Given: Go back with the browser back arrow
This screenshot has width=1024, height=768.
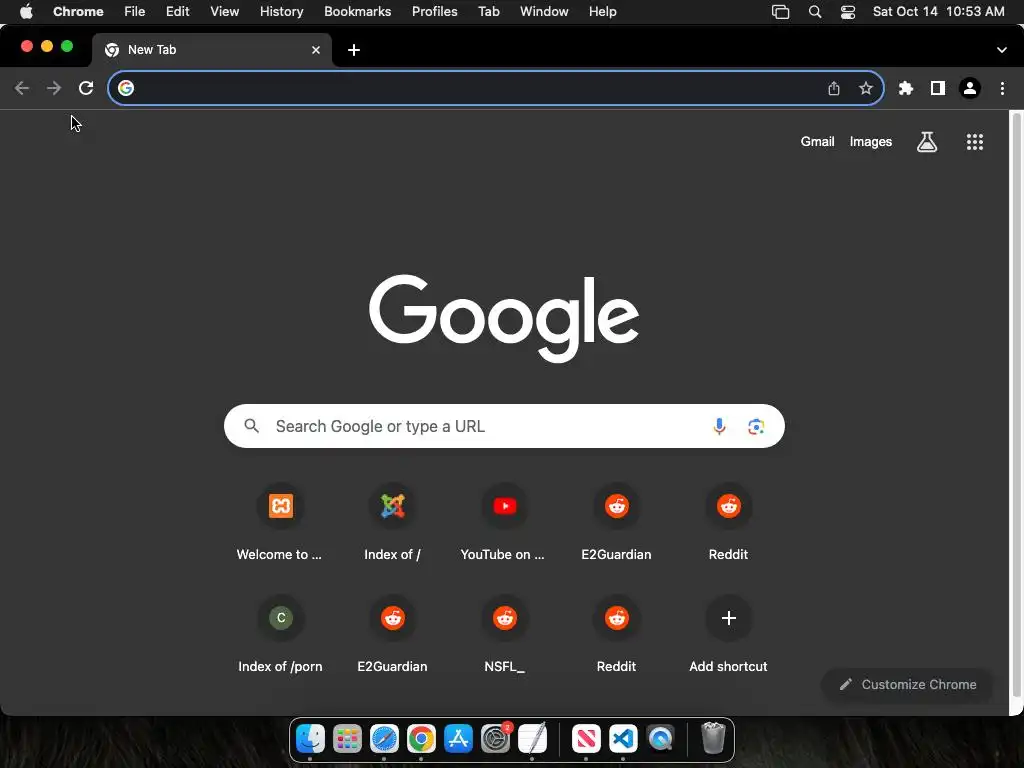Looking at the screenshot, I should coord(22,88).
